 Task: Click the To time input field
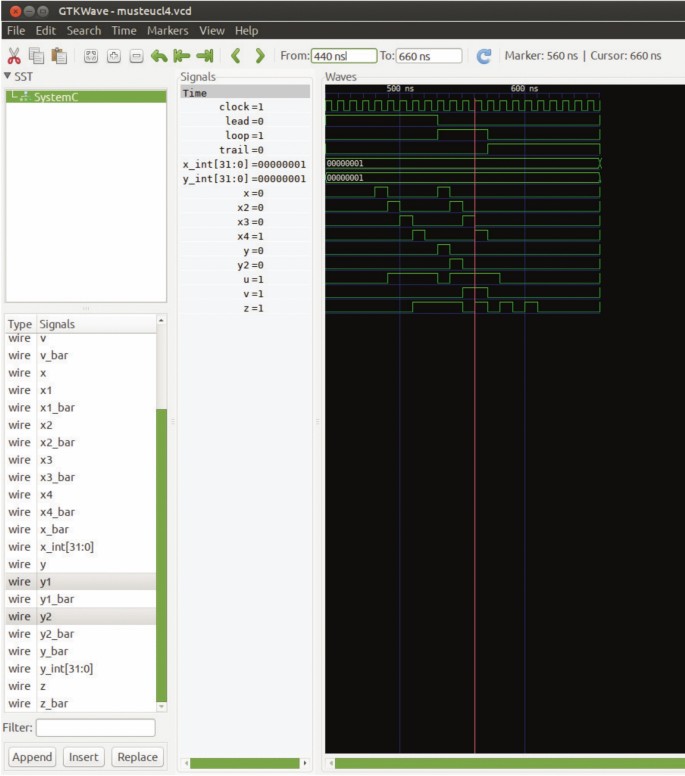[x=430, y=56]
